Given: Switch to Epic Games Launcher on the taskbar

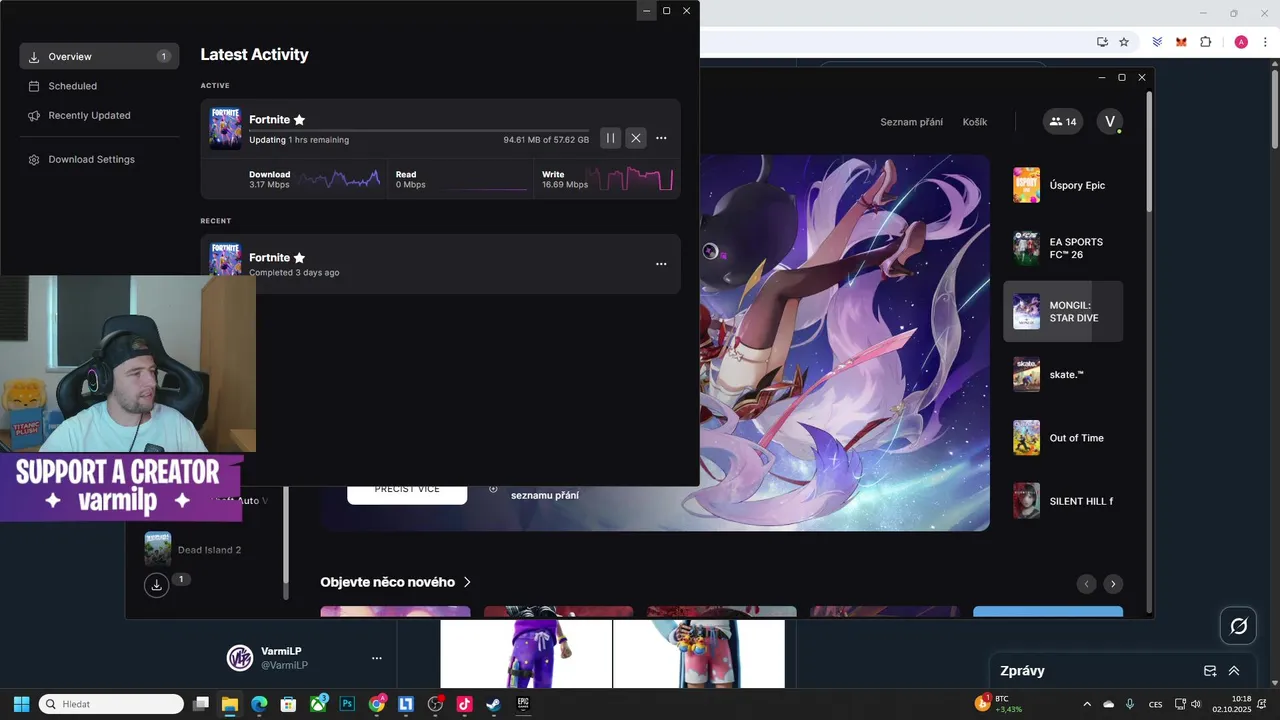Looking at the screenshot, I should tap(522, 704).
